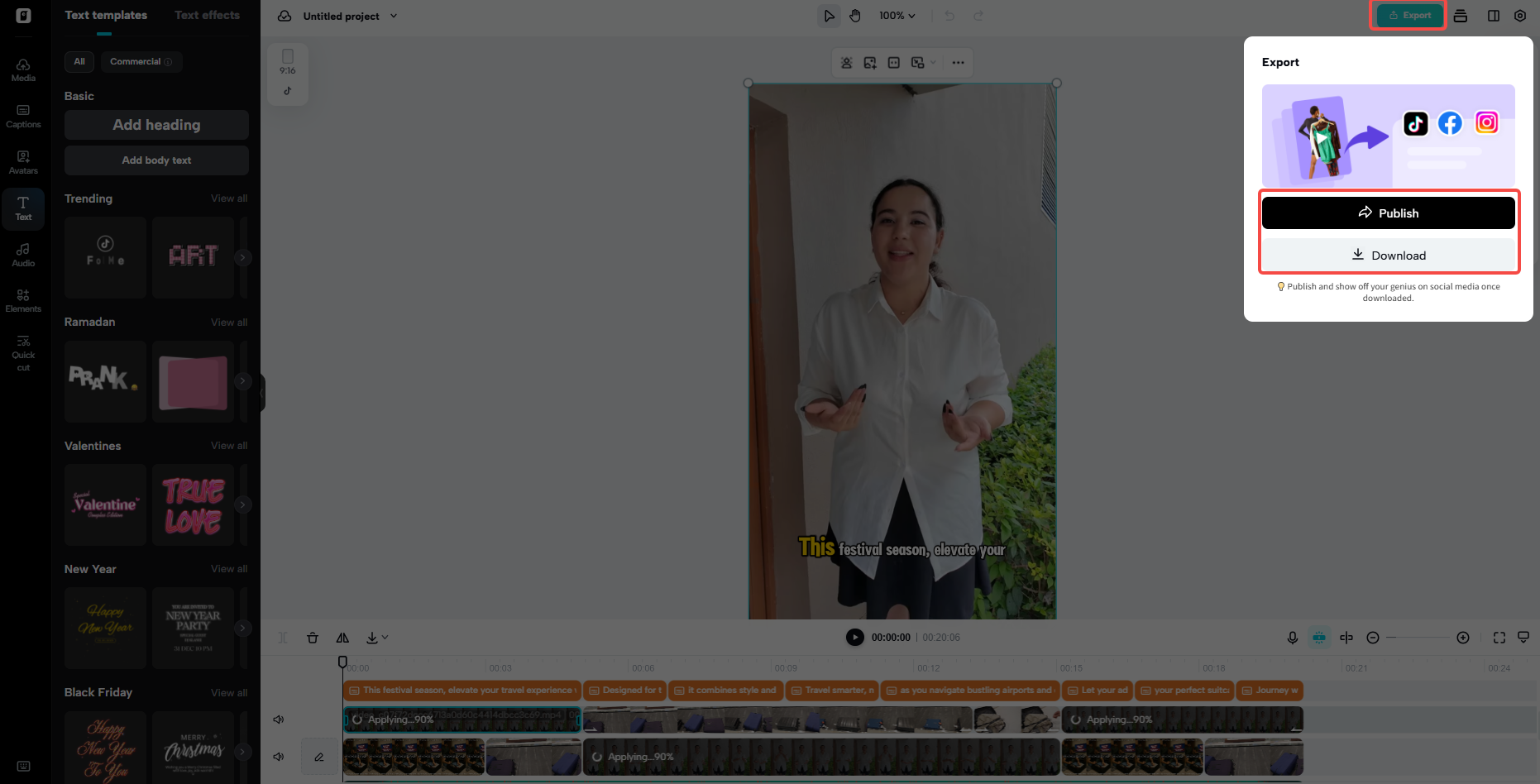
Task: Launch the Quick cut tool
Action: [x=23, y=351]
